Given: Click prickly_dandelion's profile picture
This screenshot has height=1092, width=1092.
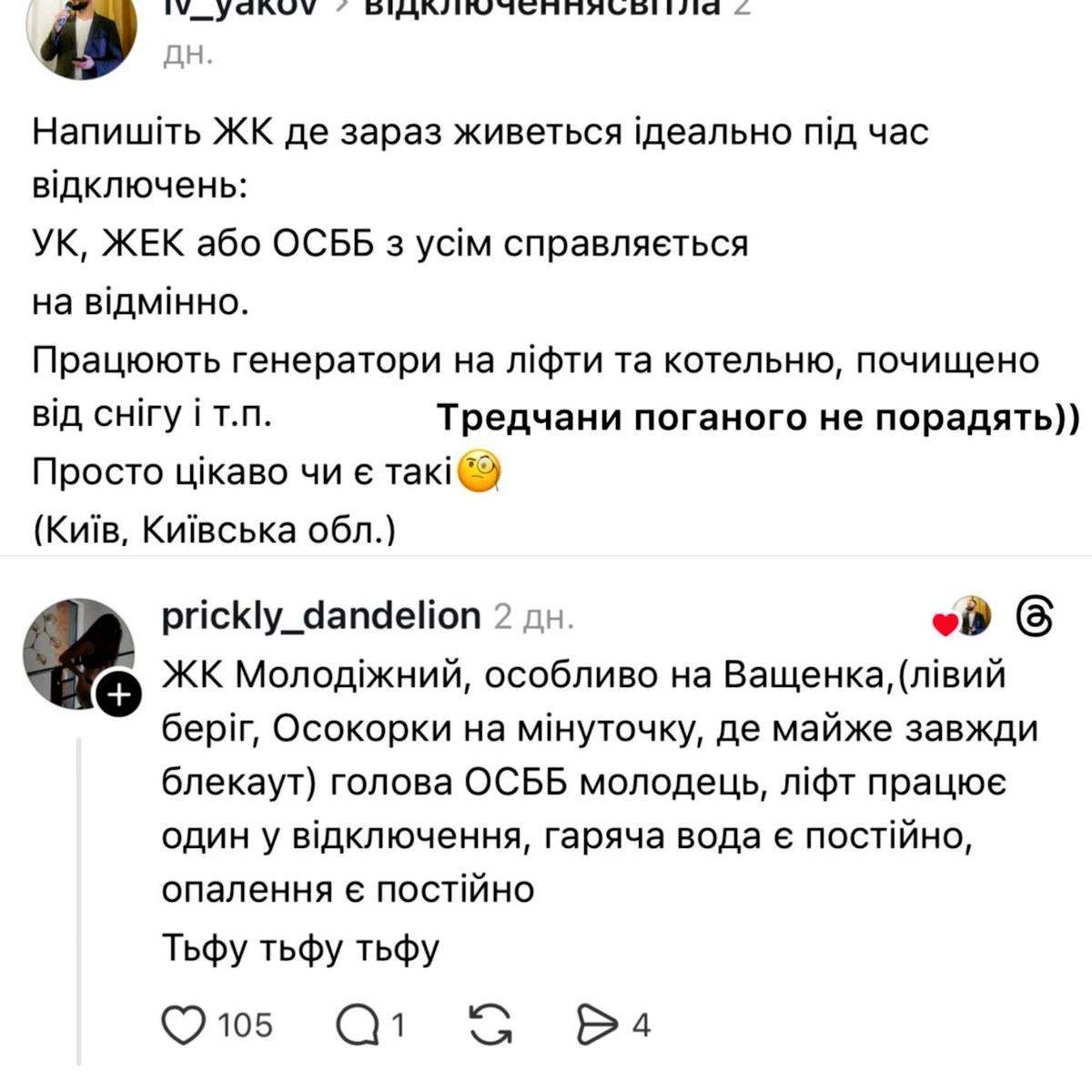Looking at the screenshot, I should 77,652.
